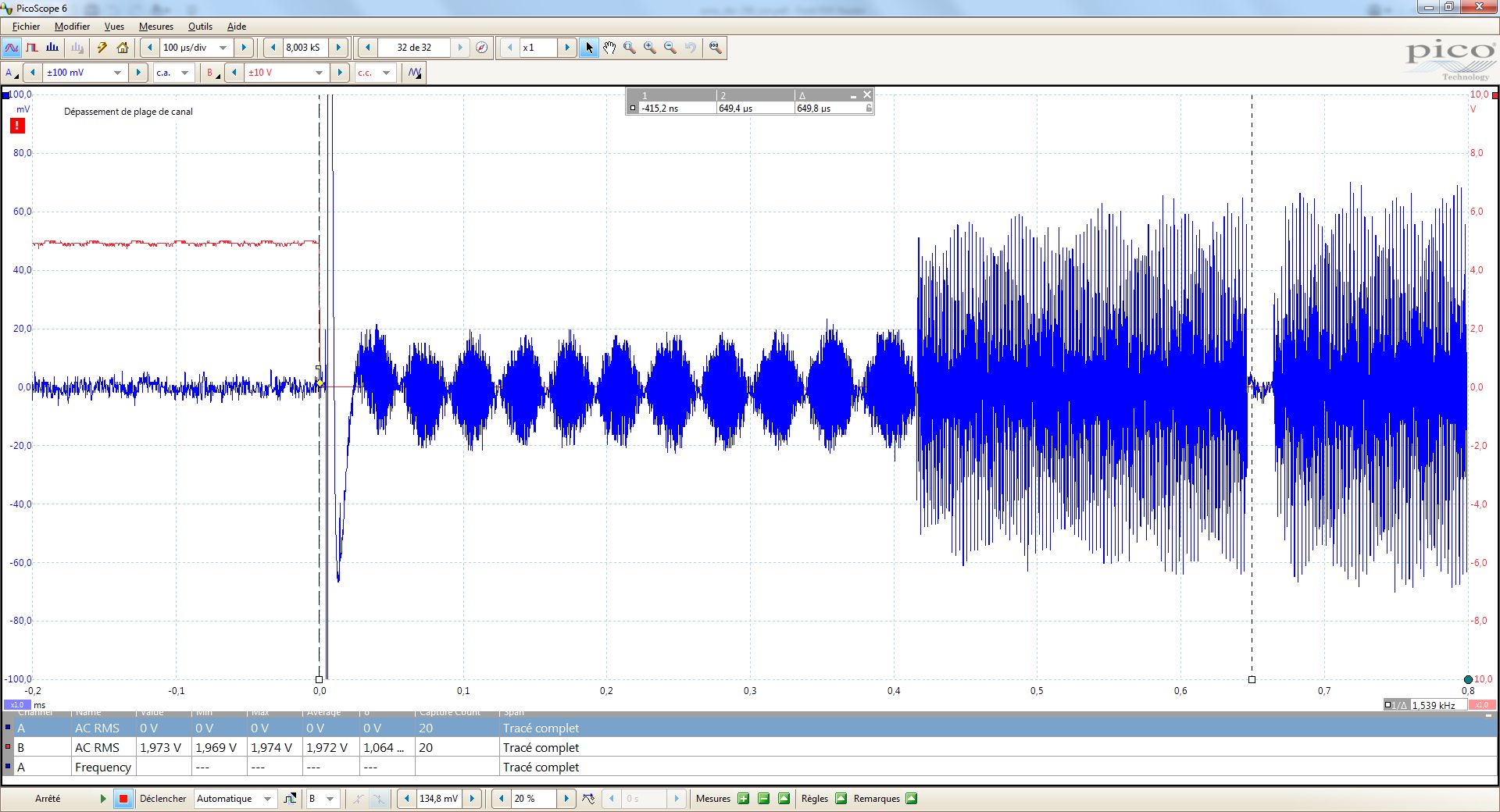This screenshot has height=812, width=1500.
Task: Open the math channels waveform icon
Action: point(415,73)
